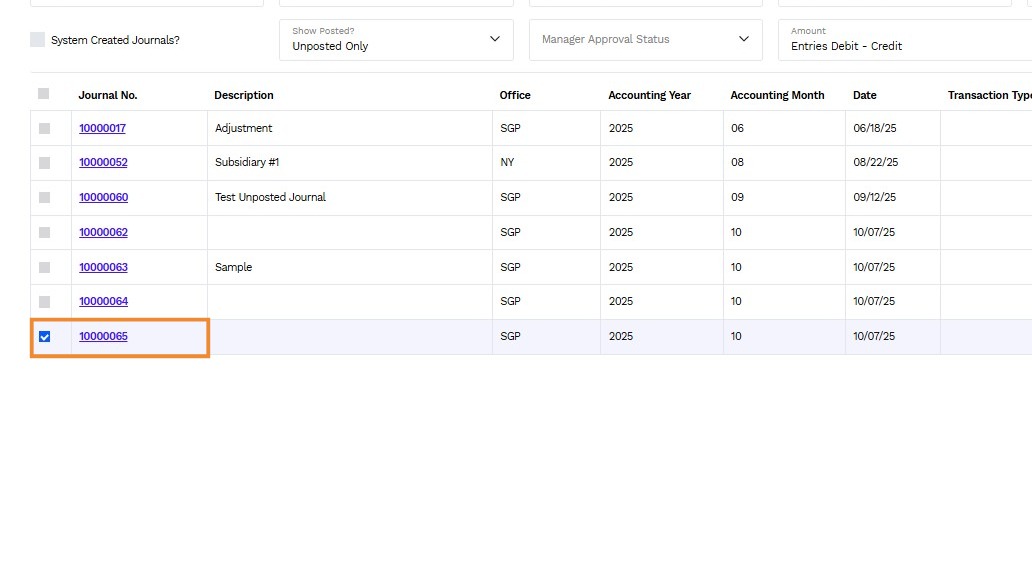Open the Show Posted dropdown
The image size is (1032, 577).
point(396,39)
